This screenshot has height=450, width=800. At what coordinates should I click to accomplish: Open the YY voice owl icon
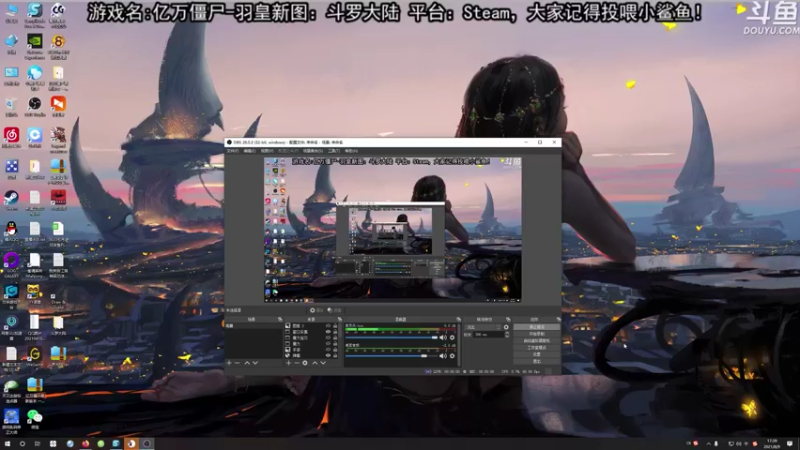pos(35,292)
